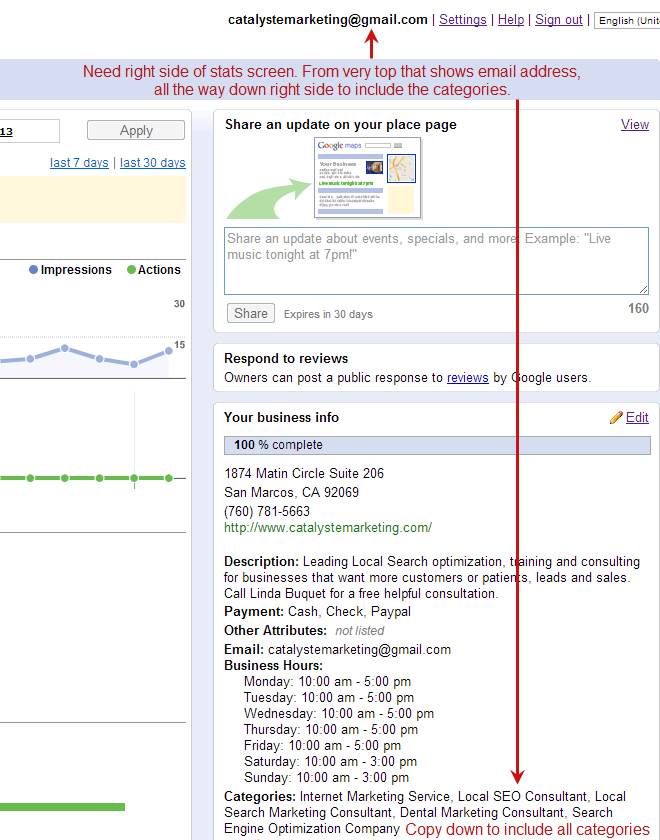Viewport: 660px width, 840px height.
Task: Click the 'Respond to reviews' heading
Action: click(286, 358)
